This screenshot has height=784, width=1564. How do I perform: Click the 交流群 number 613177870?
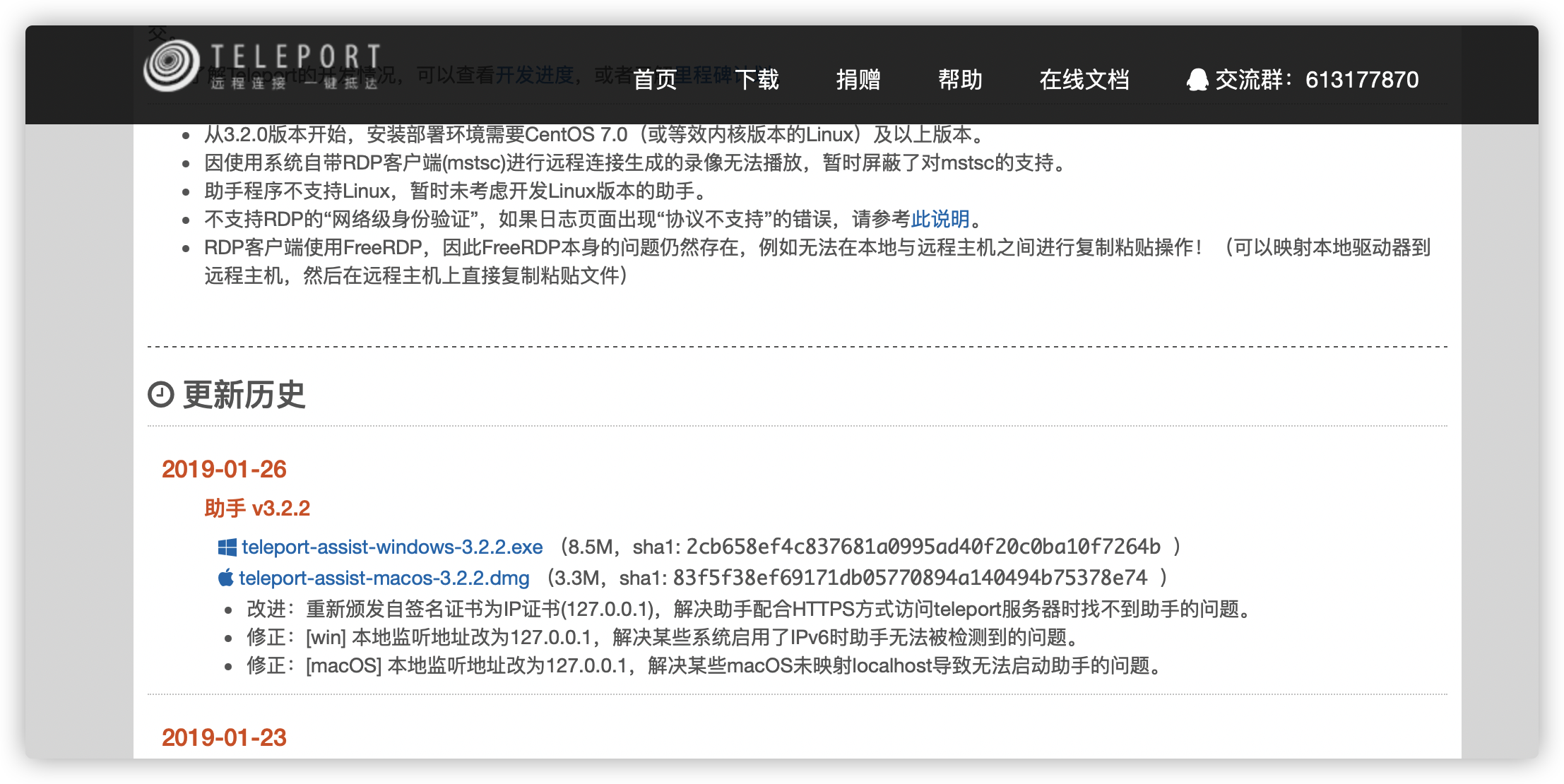coord(1362,80)
